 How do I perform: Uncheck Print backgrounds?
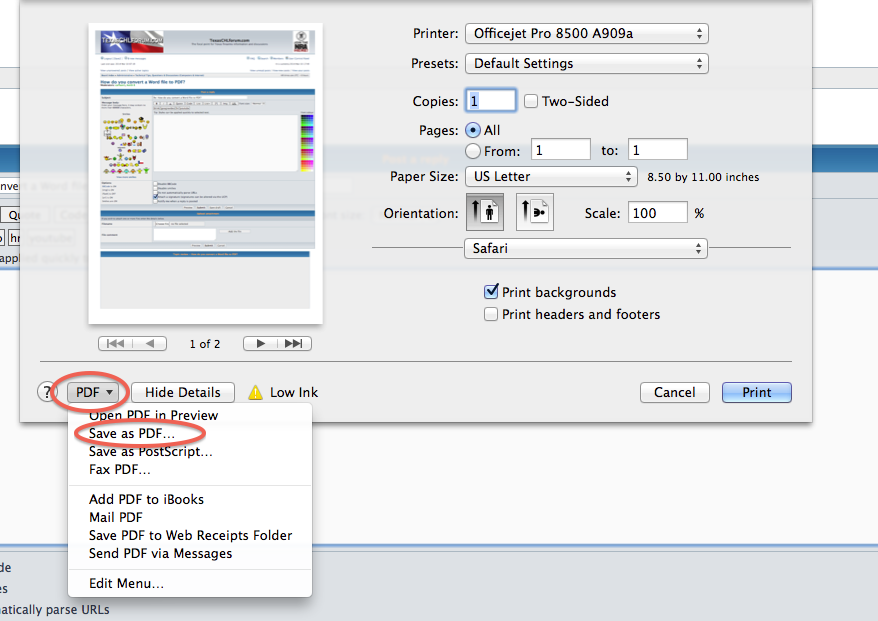pos(491,292)
